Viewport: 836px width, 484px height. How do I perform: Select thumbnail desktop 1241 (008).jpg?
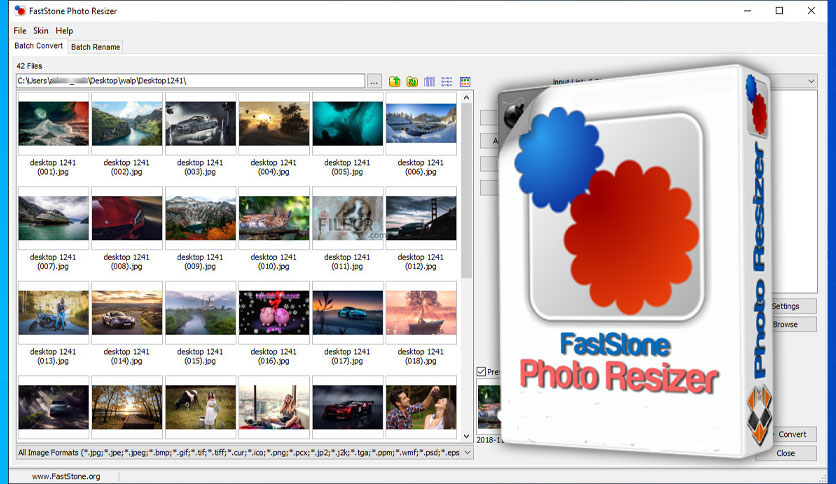coord(127,218)
